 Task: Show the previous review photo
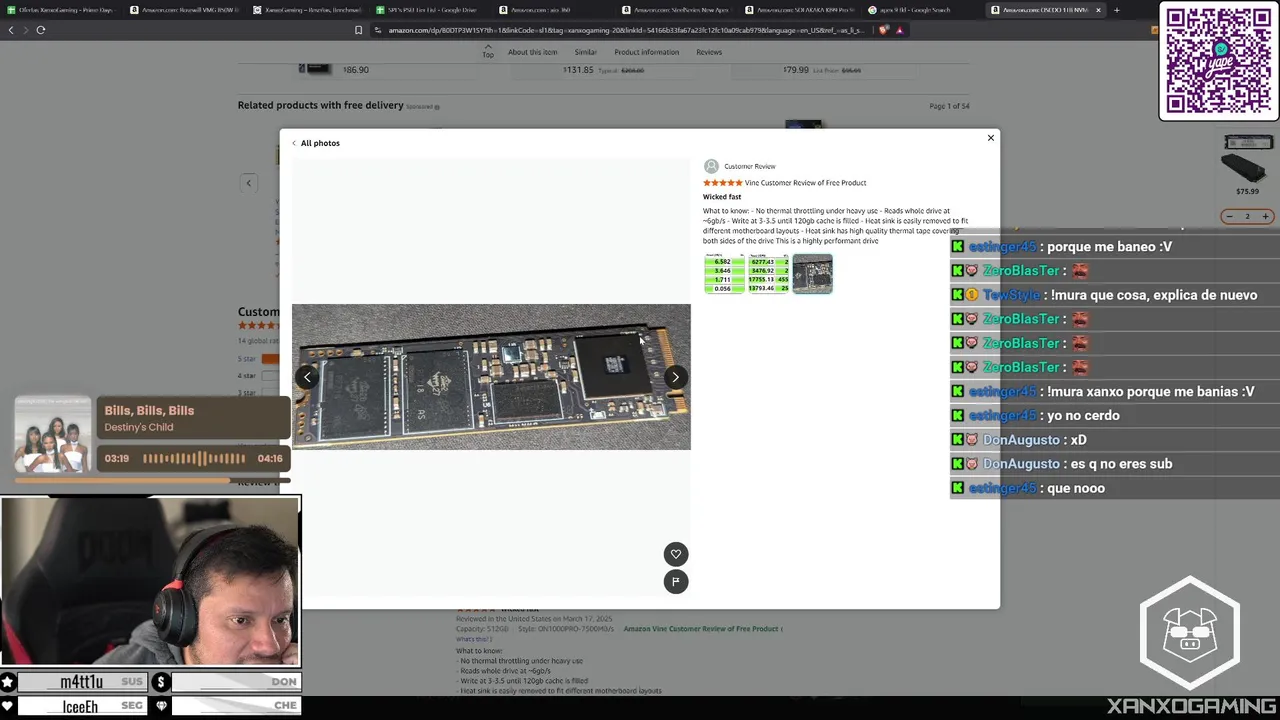(x=307, y=377)
